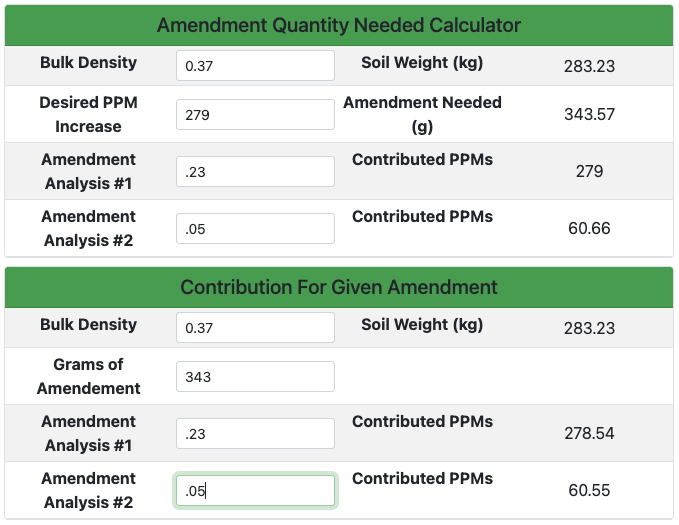Screen dimensions: 679x525
Task: Click the Contribution For Given Amendment header
Action: pyautogui.click(x=339, y=287)
